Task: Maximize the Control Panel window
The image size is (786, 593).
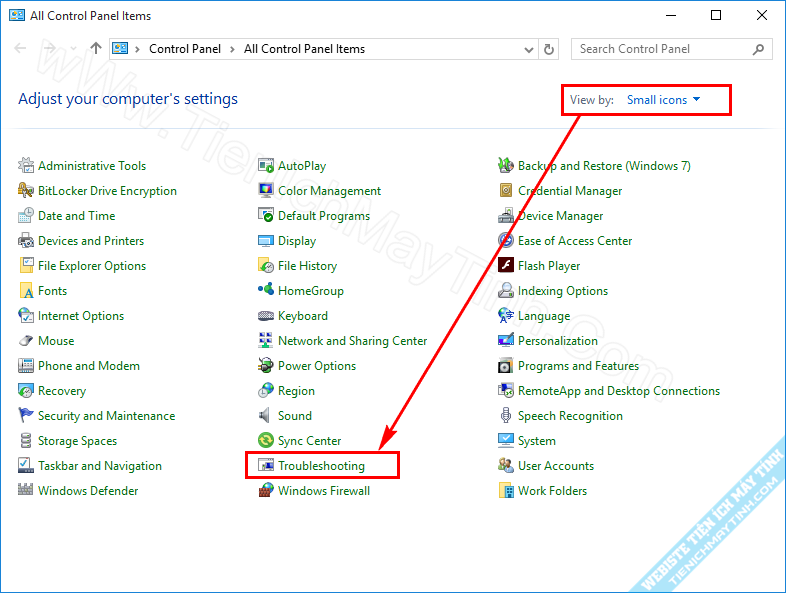Action: click(716, 15)
